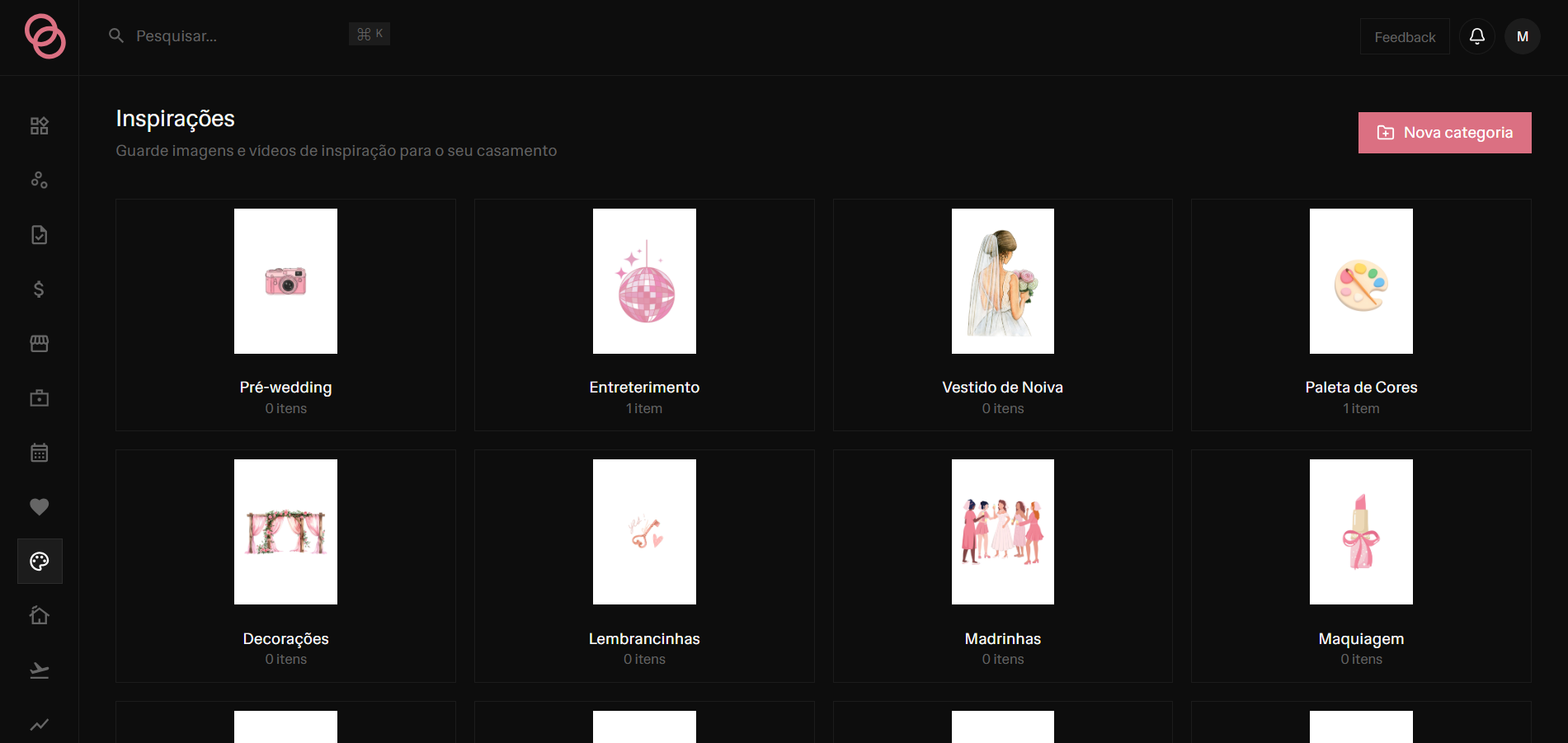Open the home house icon in sidebar
Viewport: 1568px width, 743px height.
tap(40, 615)
